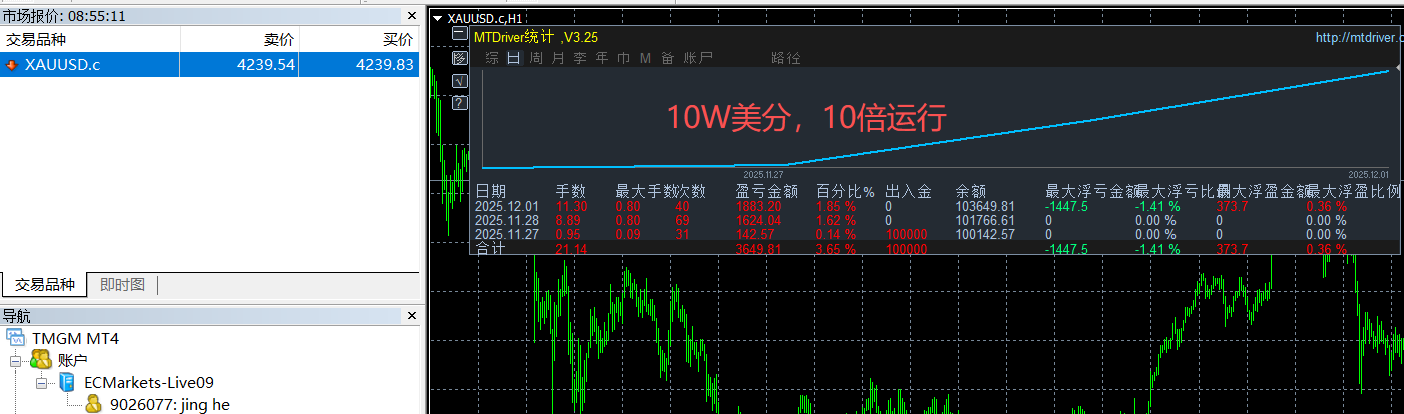
Task: Close the 导航 Navigator panel
Action: point(411,316)
